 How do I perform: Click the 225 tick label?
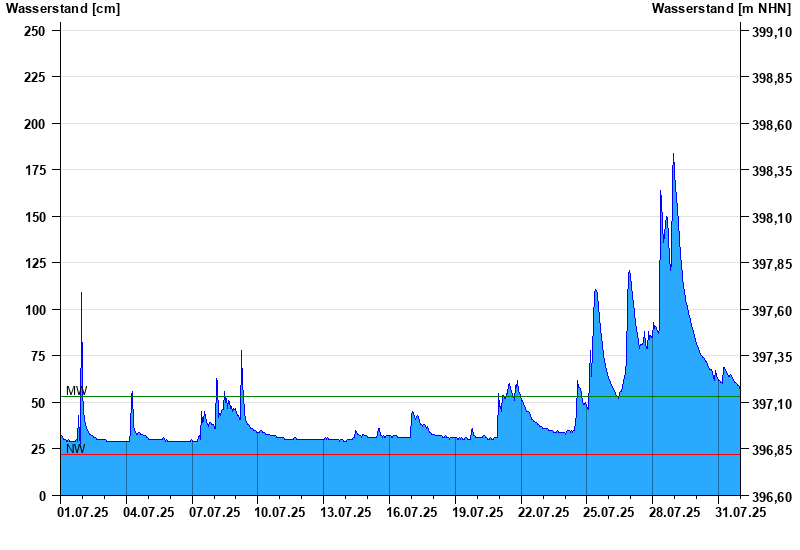click(35, 77)
